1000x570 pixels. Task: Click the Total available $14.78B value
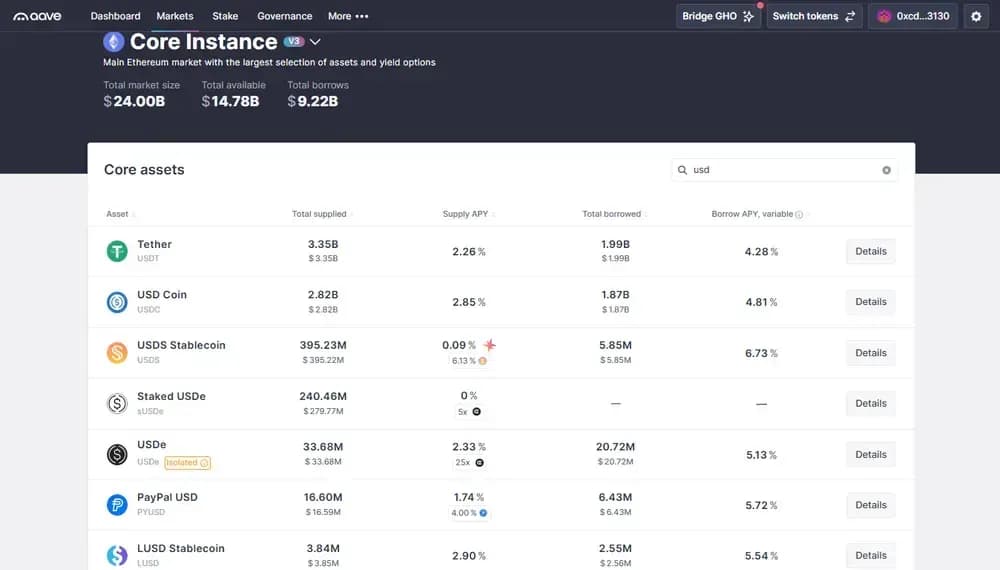click(x=230, y=101)
